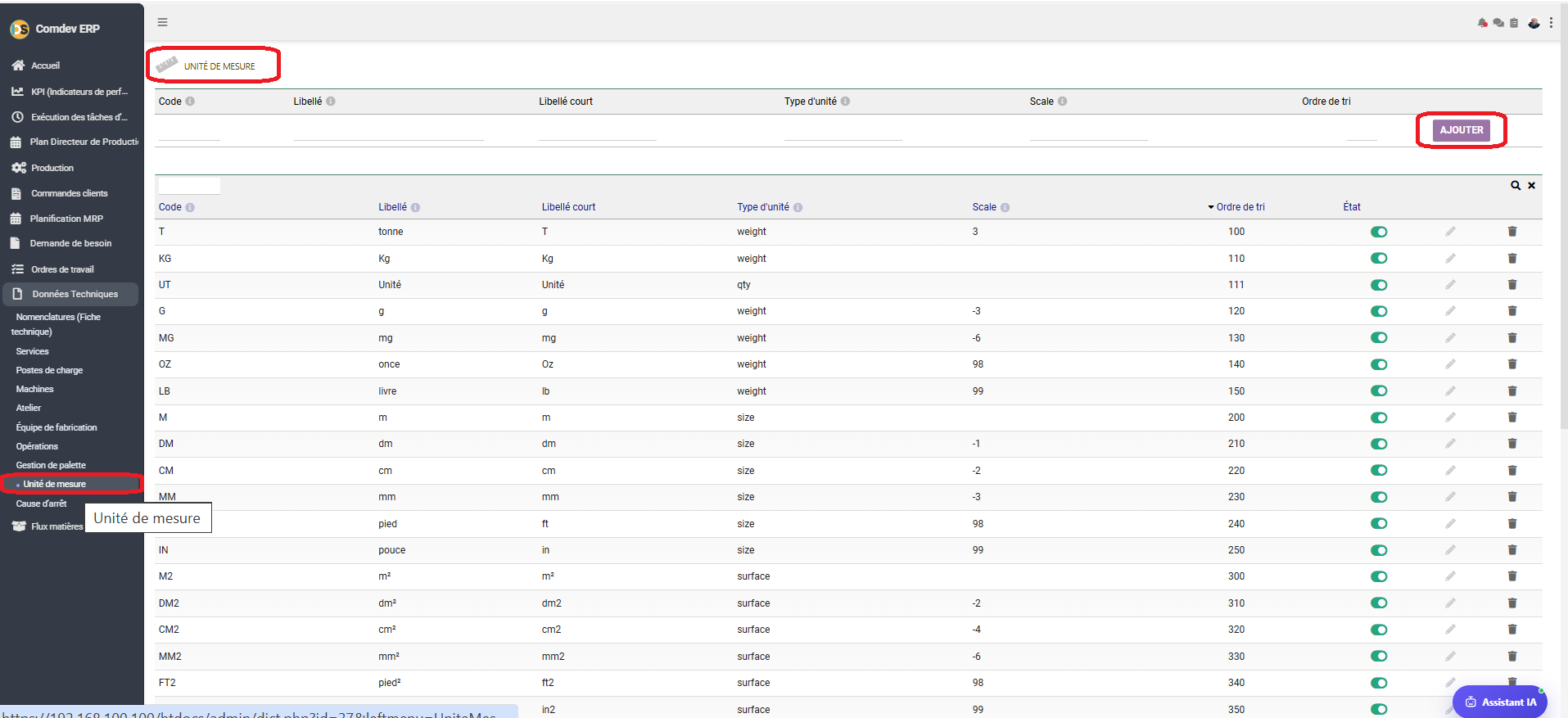Screen dimensions: 1568x718
Task: Toggle the OZ row status switch
Action: click(1379, 364)
